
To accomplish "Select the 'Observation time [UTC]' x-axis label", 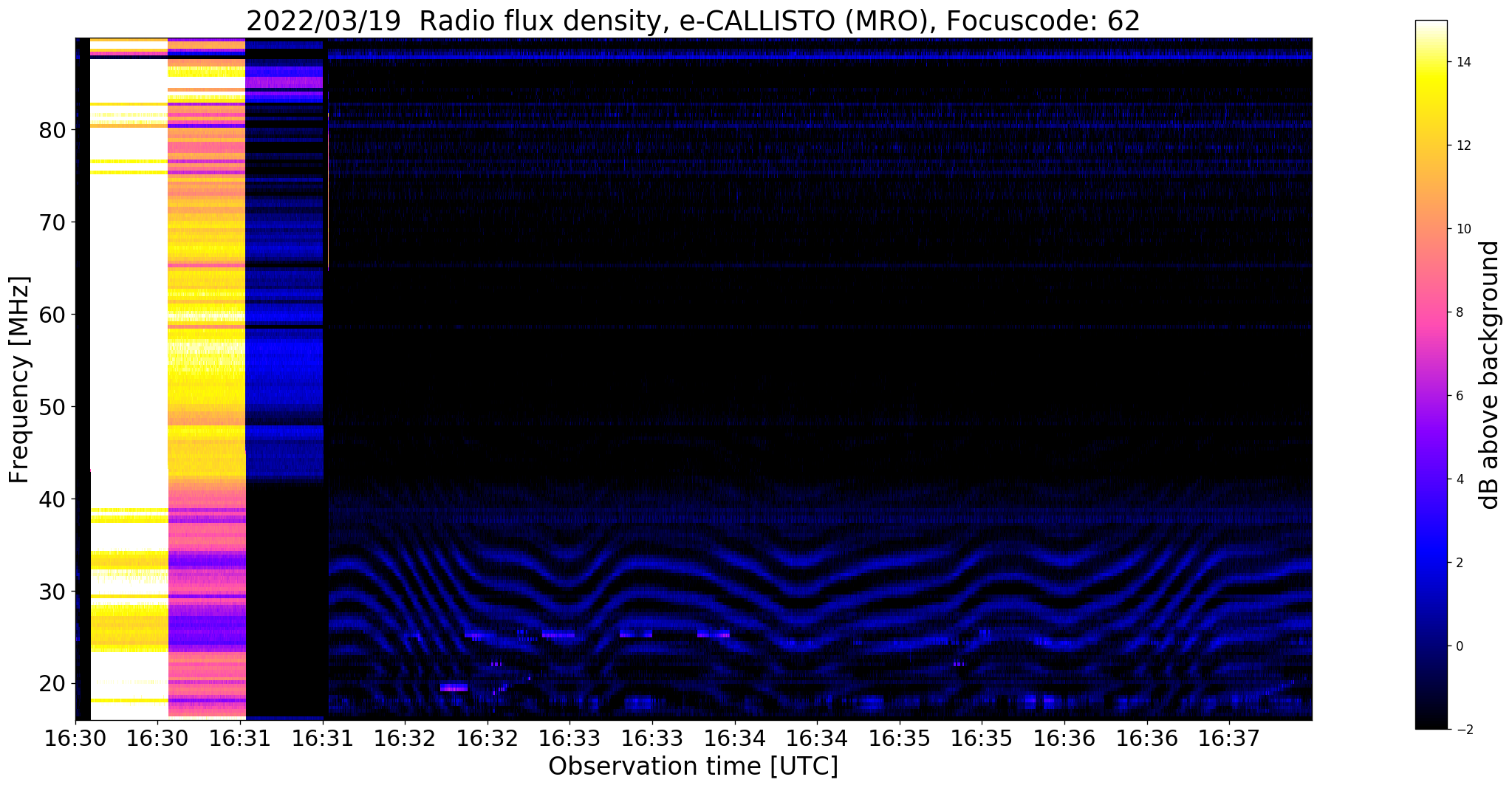I will 693,766.
